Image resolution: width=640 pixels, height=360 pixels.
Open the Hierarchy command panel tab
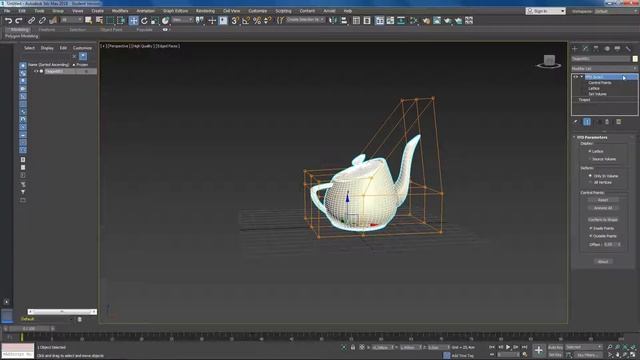pos(596,49)
